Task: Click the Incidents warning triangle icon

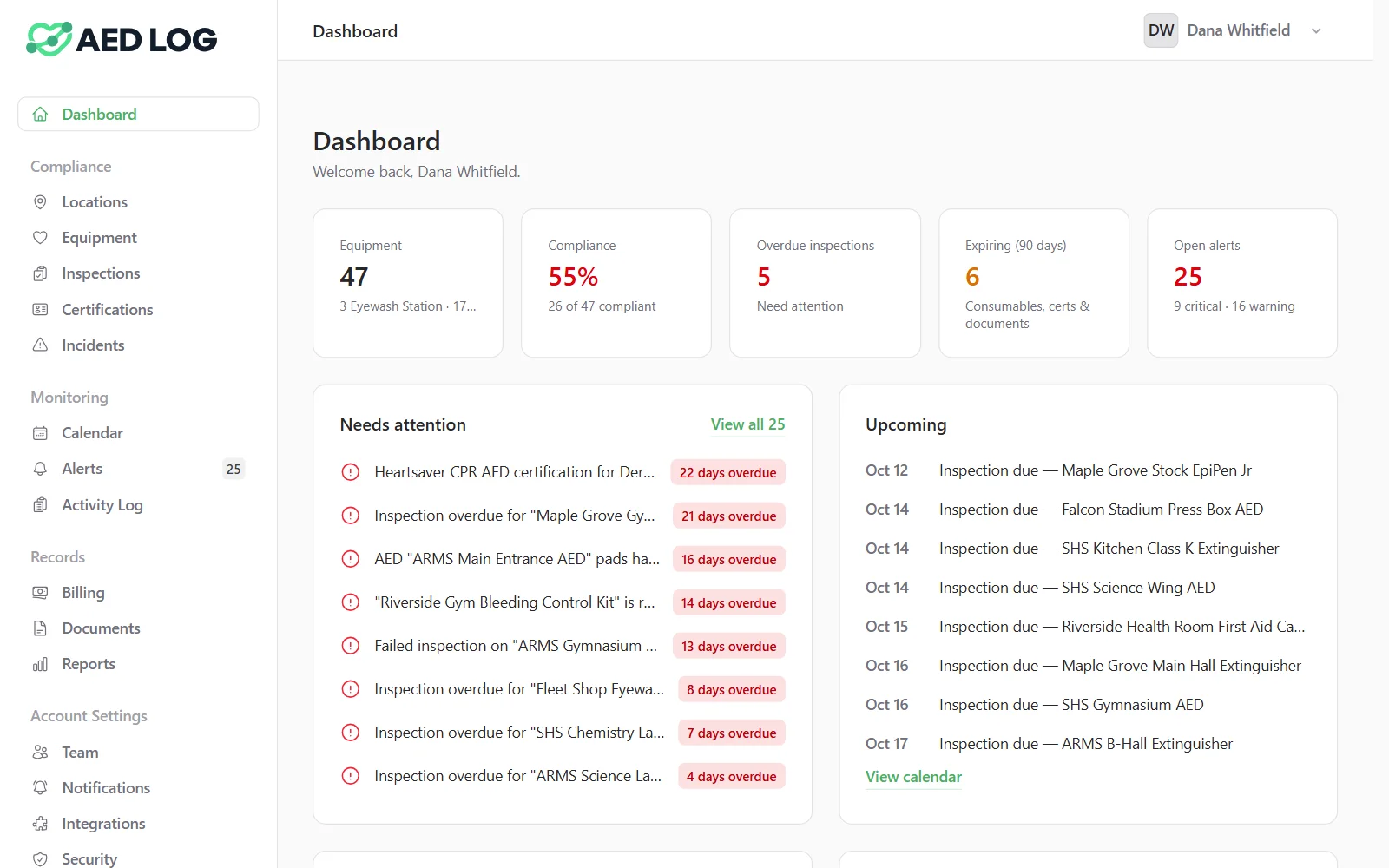Action: click(40, 345)
